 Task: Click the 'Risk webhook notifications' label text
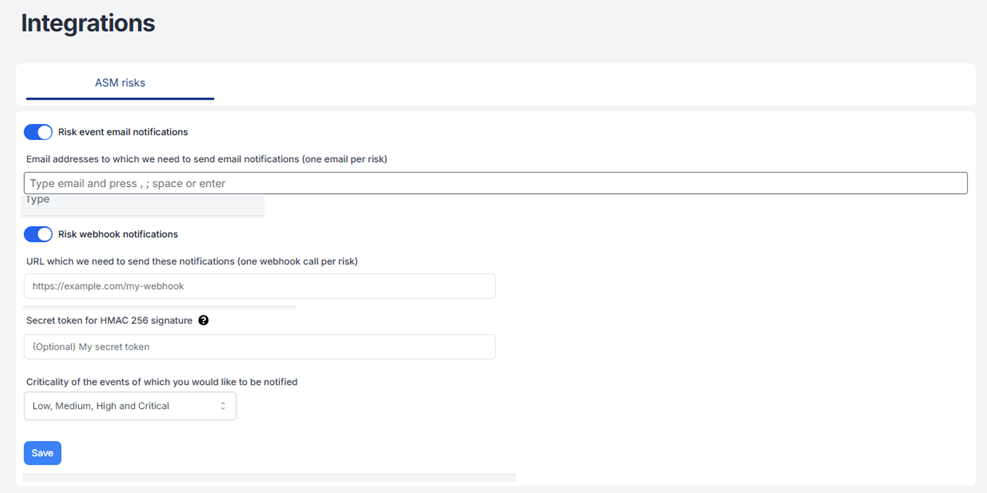pos(118,234)
